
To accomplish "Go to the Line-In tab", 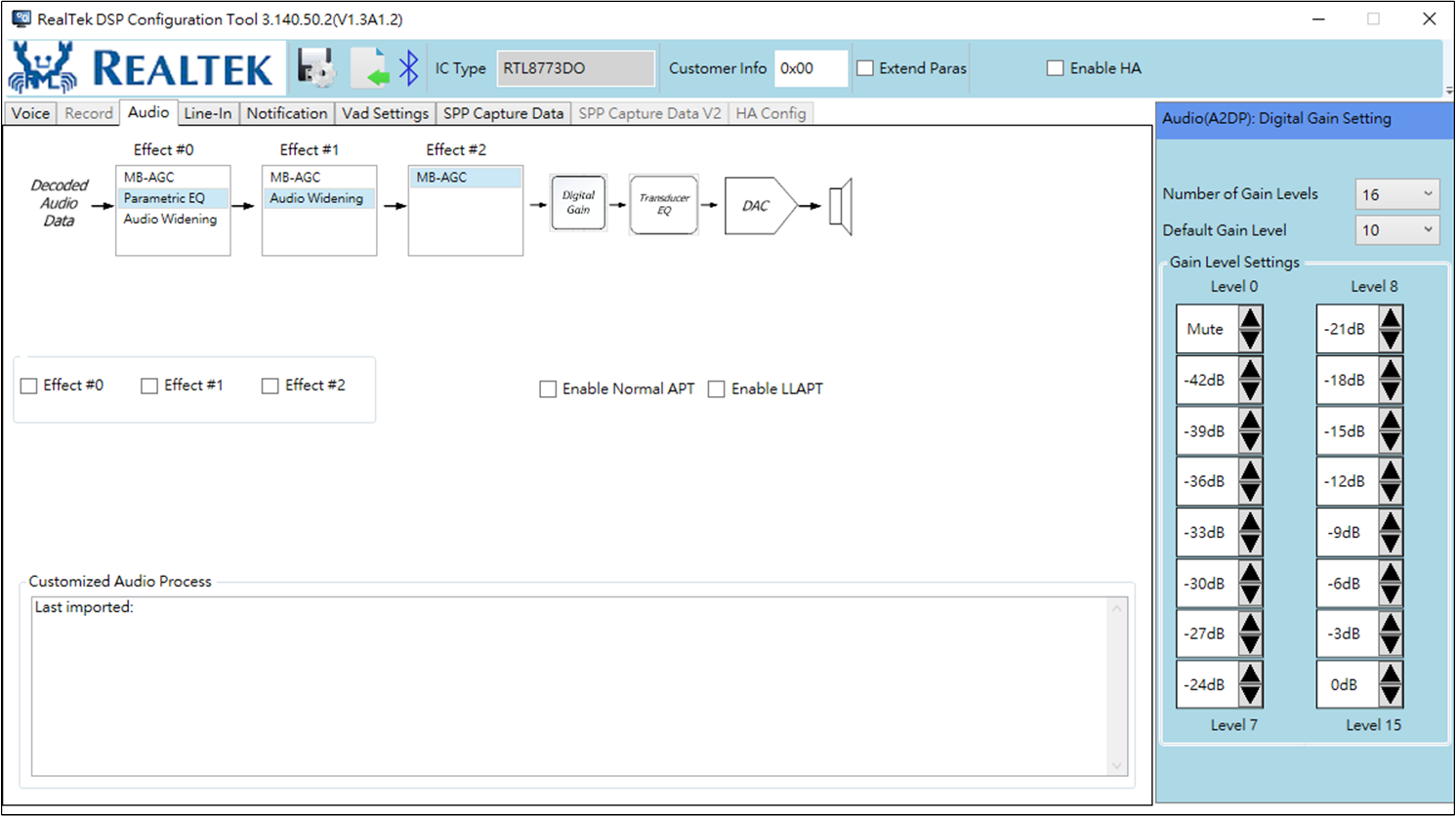I will click(x=208, y=113).
